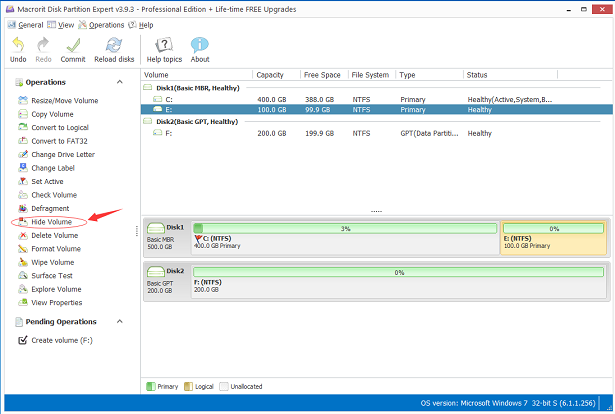
Task: Select Change Drive Letter operation
Action: coord(56,154)
